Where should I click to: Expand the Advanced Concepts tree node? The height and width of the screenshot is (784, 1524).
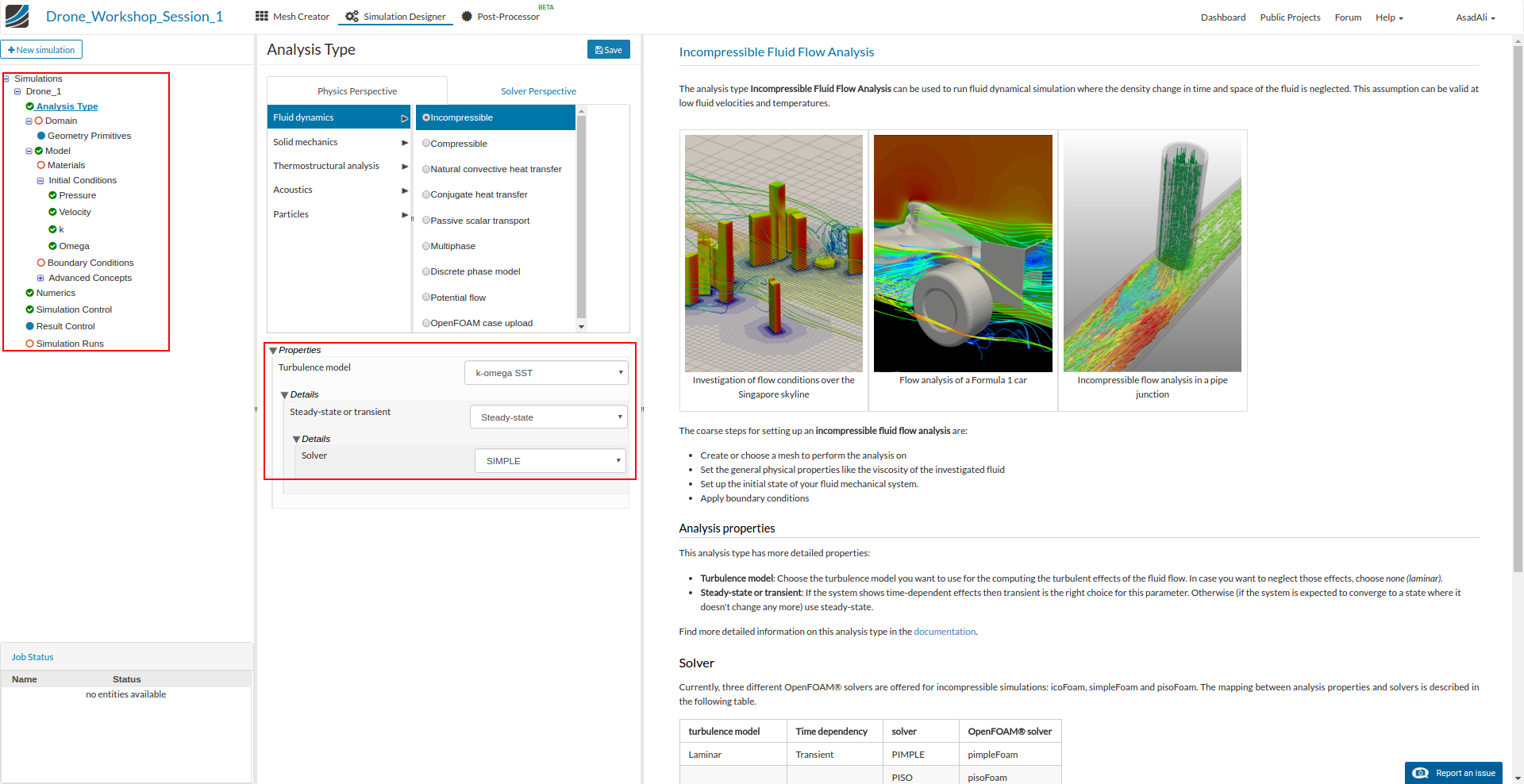(40, 278)
